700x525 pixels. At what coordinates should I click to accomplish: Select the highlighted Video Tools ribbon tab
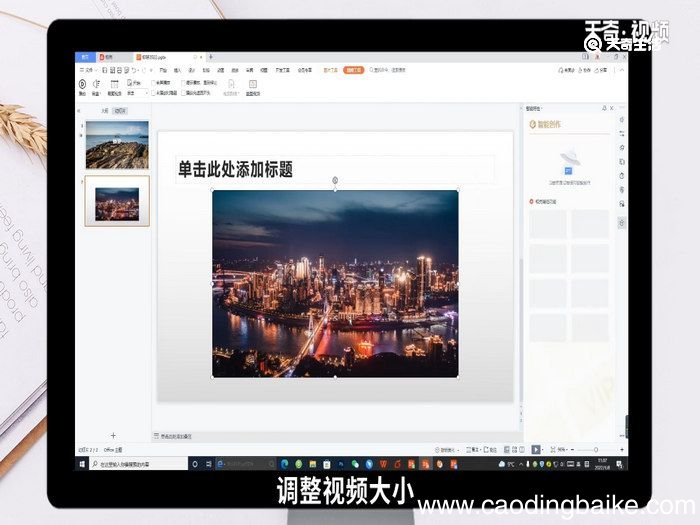coord(354,70)
